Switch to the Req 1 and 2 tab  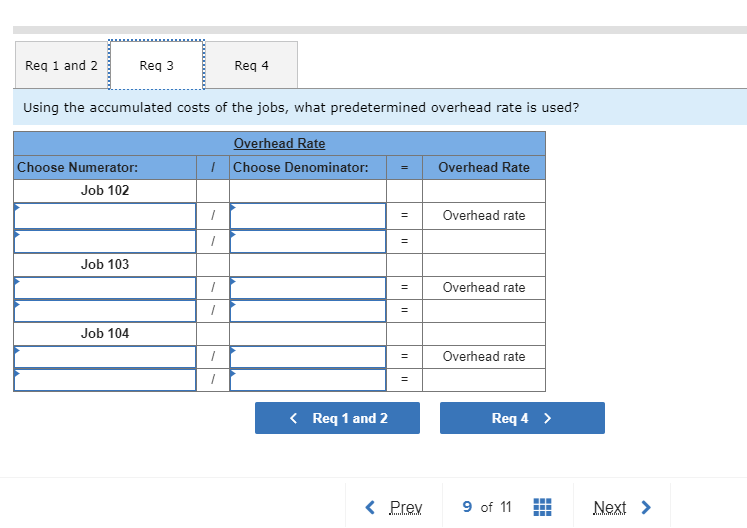coord(61,65)
